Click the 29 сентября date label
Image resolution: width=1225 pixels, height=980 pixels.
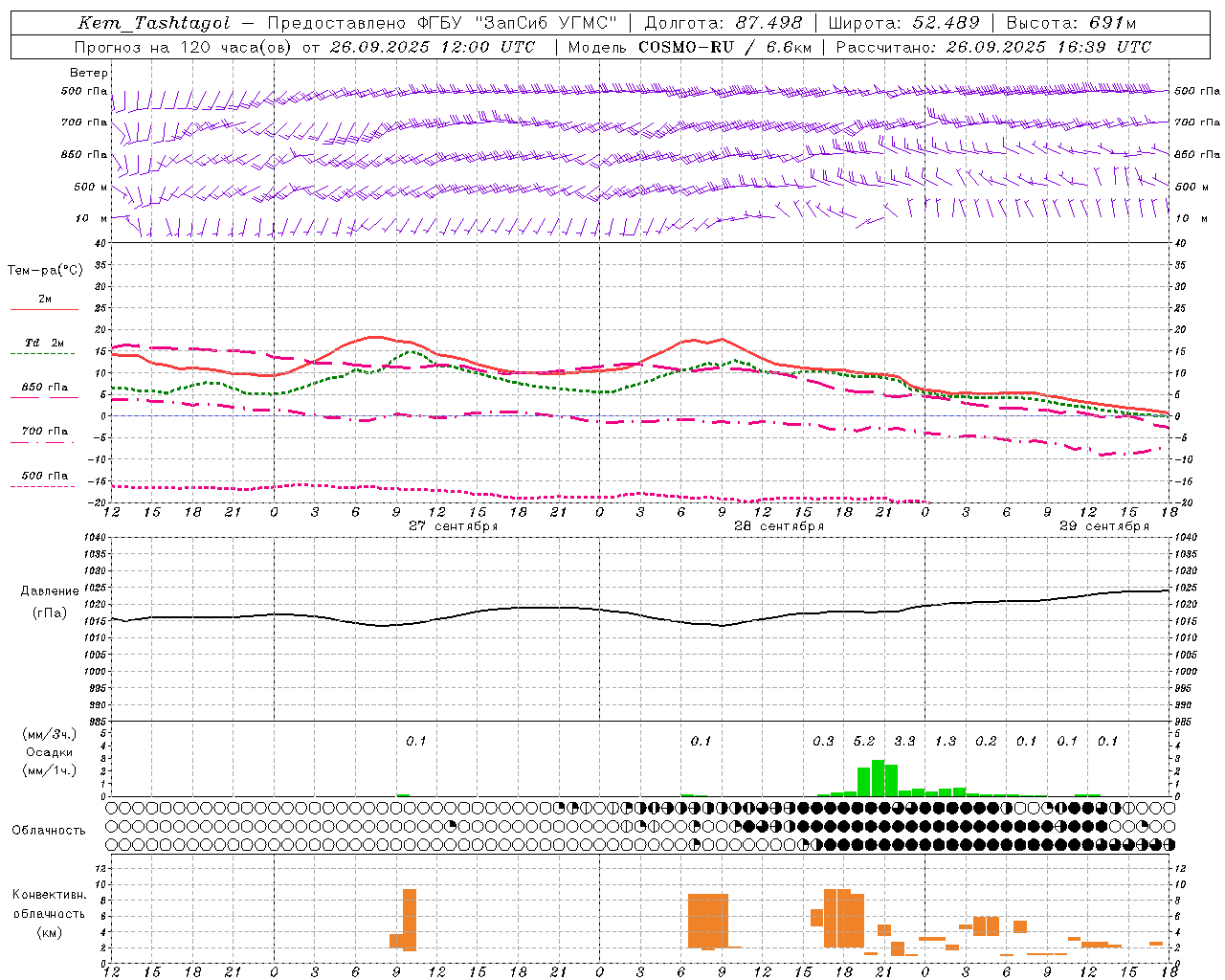pos(1103,525)
